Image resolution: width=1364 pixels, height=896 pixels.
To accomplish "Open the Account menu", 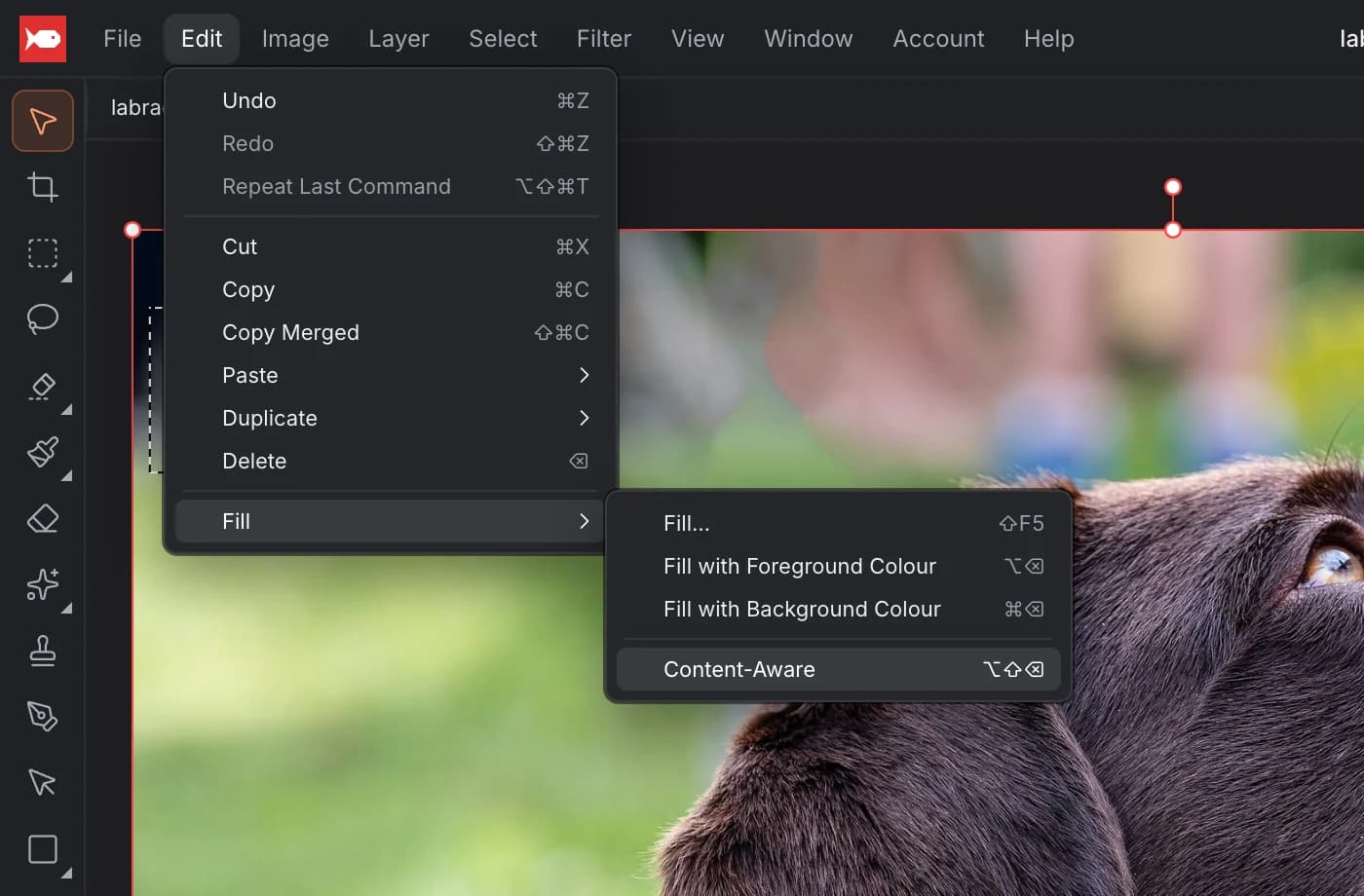I will (938, 39).
